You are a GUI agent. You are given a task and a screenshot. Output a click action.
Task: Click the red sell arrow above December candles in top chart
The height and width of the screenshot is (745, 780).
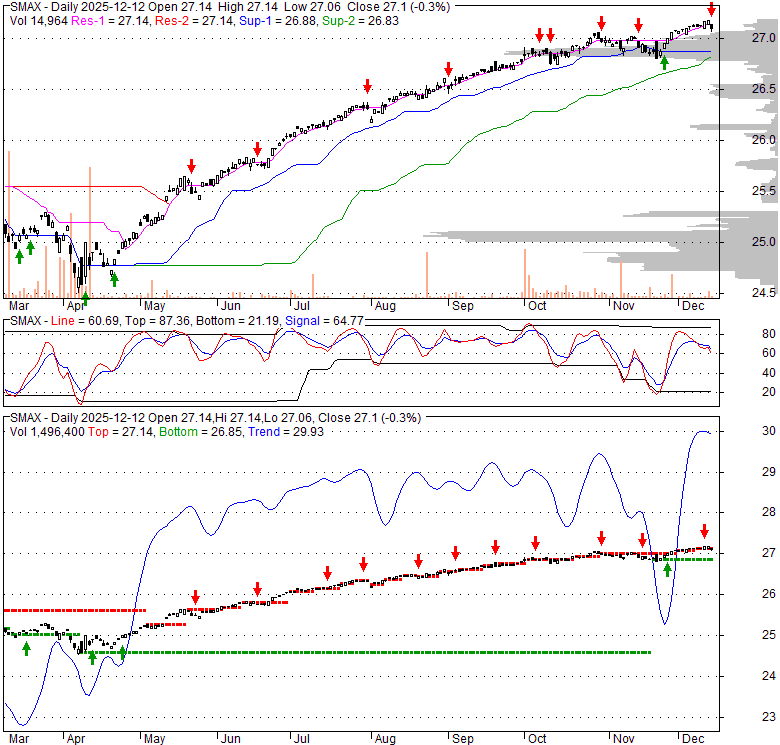click(711, 9)
